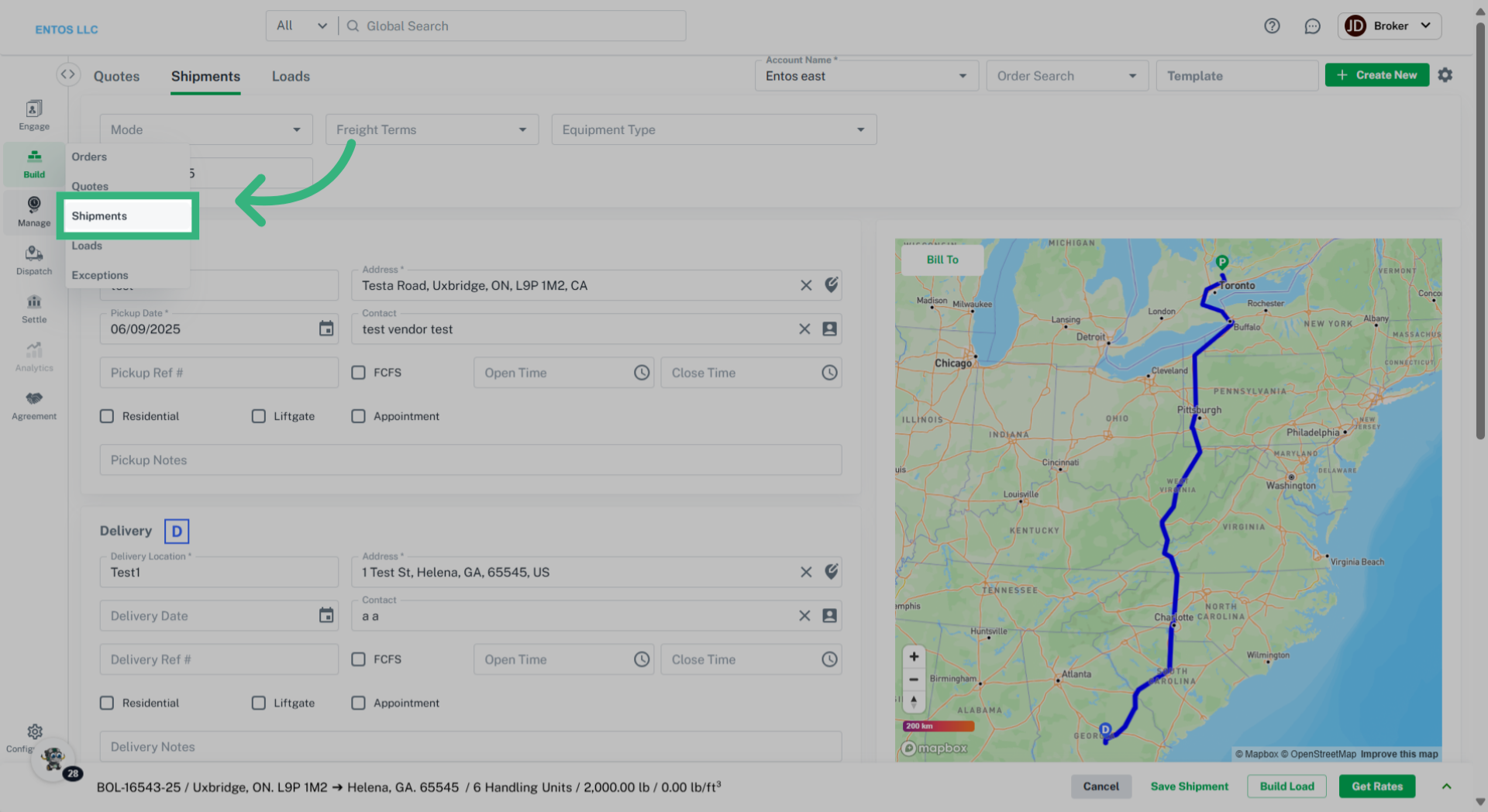Expand the Freight Terms dropdown
The width and height of the screenshot is (1488, 812).
(x=432, y=129)
